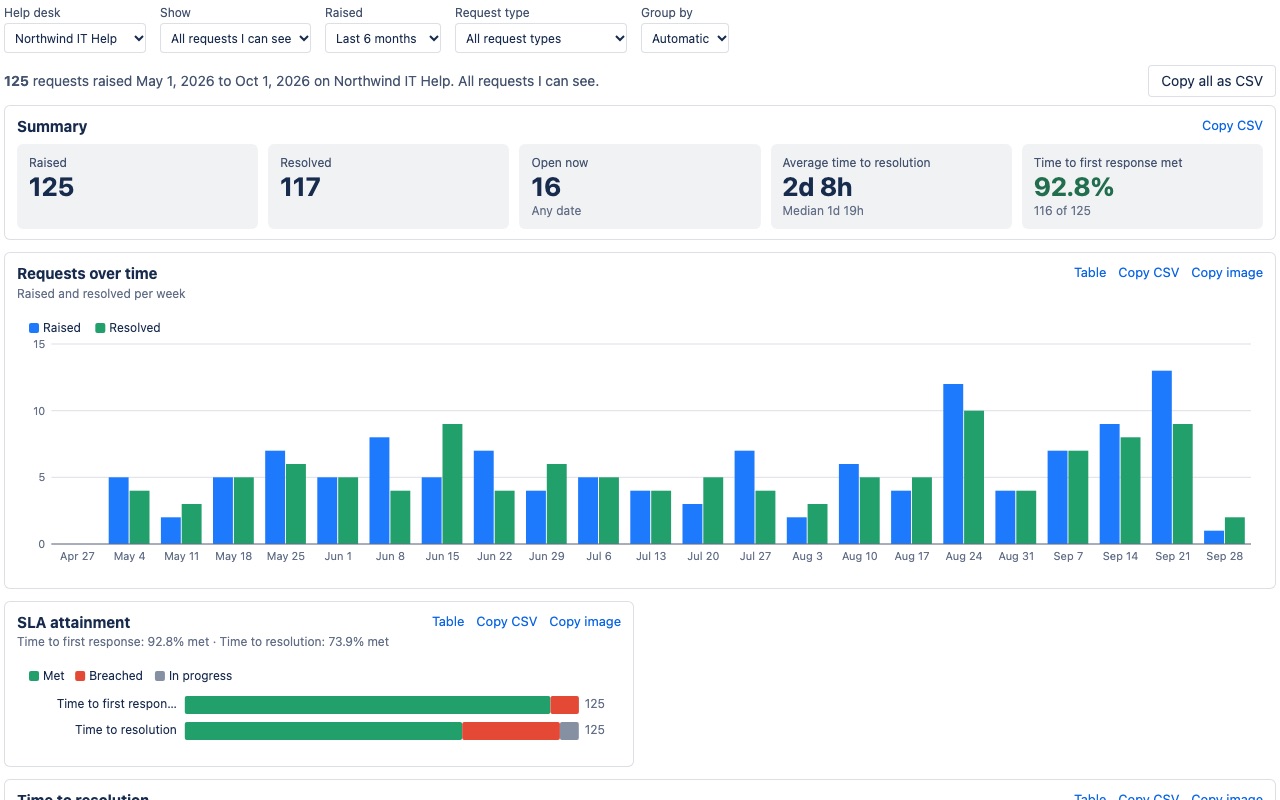The width and height of the screenshot is (1280, 800).
Task: Click the blue Raised bar for May 25
Action: click(x=275, y=498)
